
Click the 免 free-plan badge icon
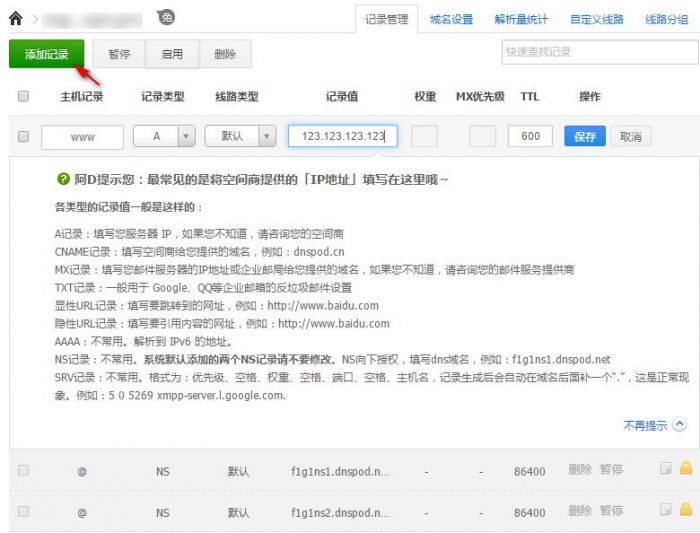click(x=167, y=17)
